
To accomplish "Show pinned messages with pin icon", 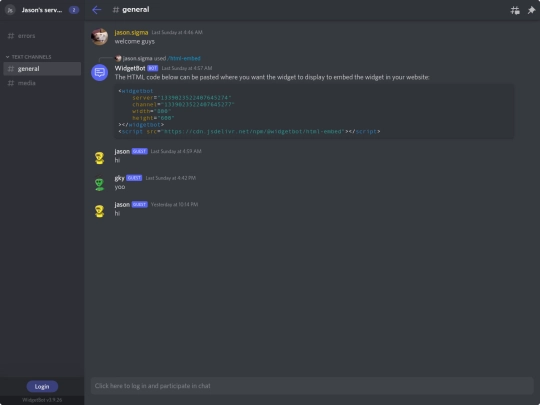I will pos(531,10).
